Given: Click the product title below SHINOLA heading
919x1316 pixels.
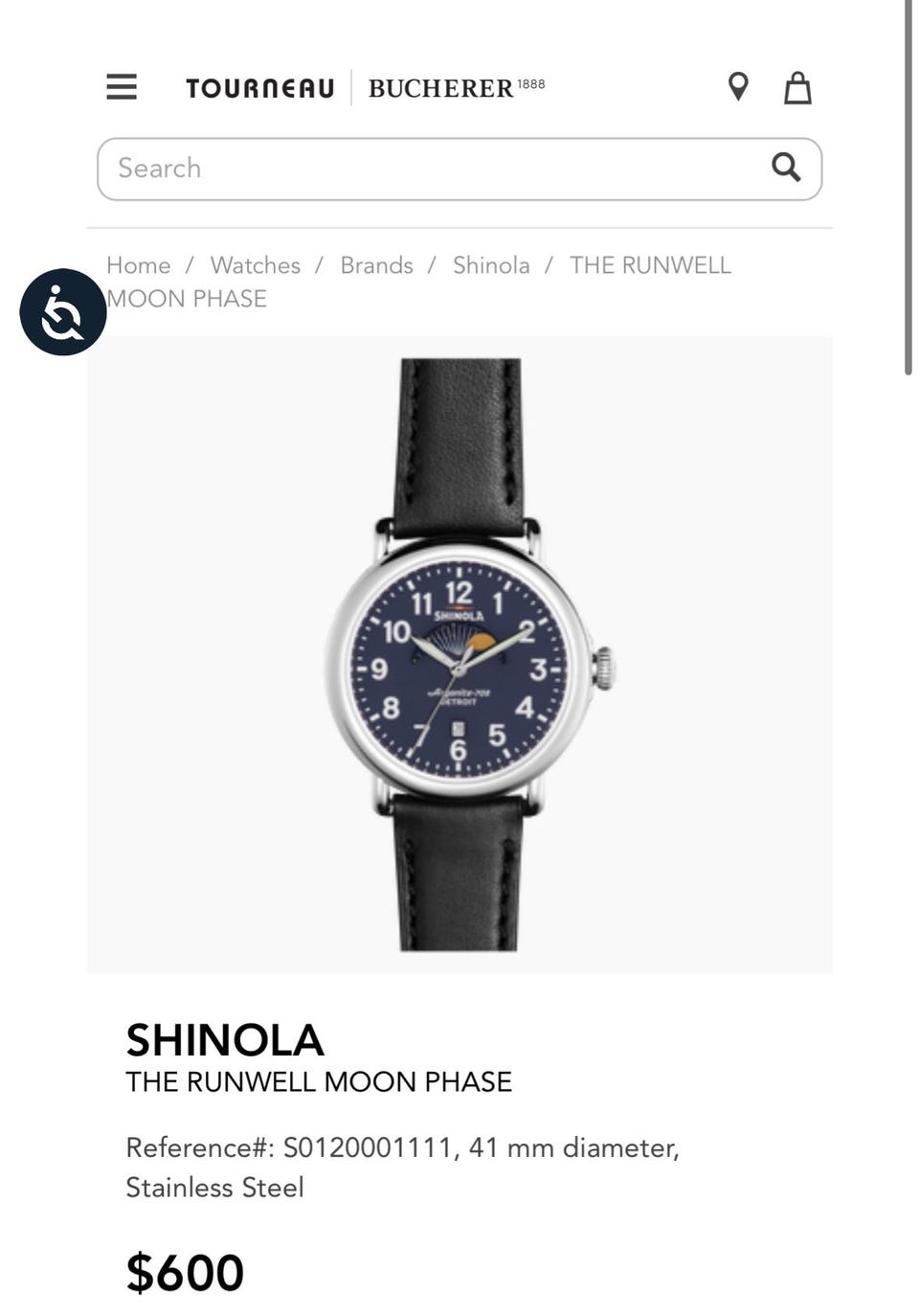Looking at the screenshot, I should pyautogui.click(x=319, y=1082).
